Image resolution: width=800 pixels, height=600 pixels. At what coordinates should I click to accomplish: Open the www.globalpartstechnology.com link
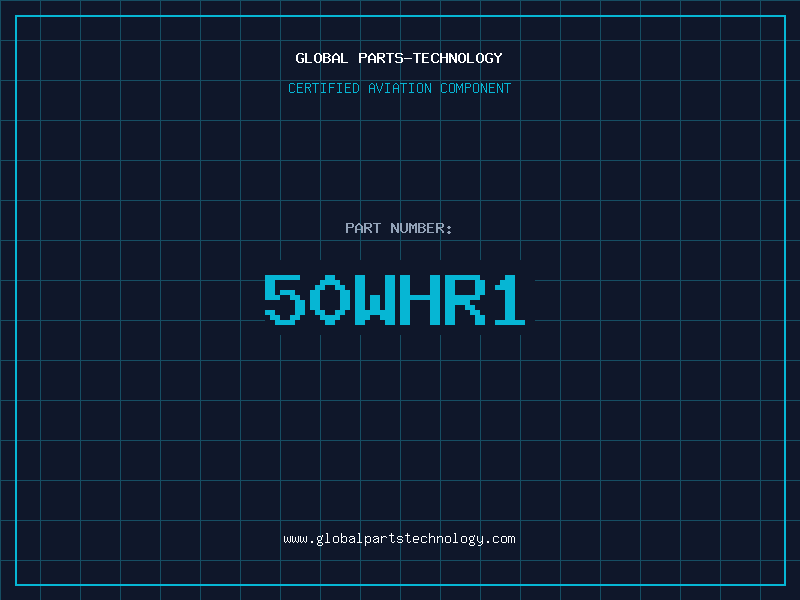tap(399, 539)
